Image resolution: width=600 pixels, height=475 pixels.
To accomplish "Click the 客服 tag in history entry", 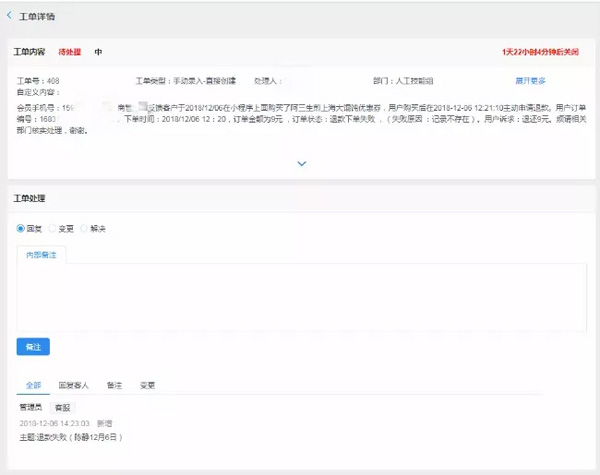I will click(x=62, y=408).
